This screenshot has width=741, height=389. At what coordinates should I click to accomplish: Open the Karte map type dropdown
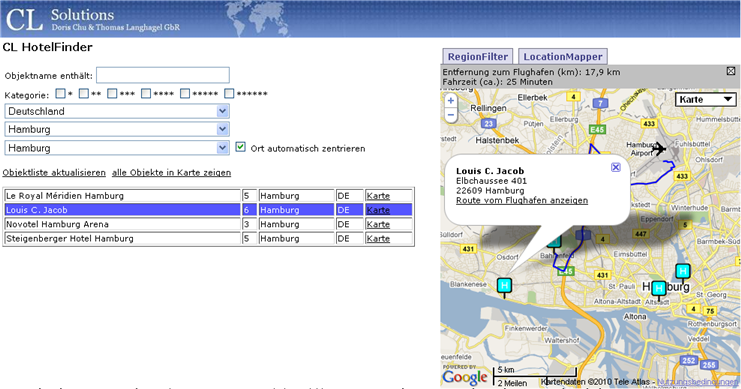point(706,100)
